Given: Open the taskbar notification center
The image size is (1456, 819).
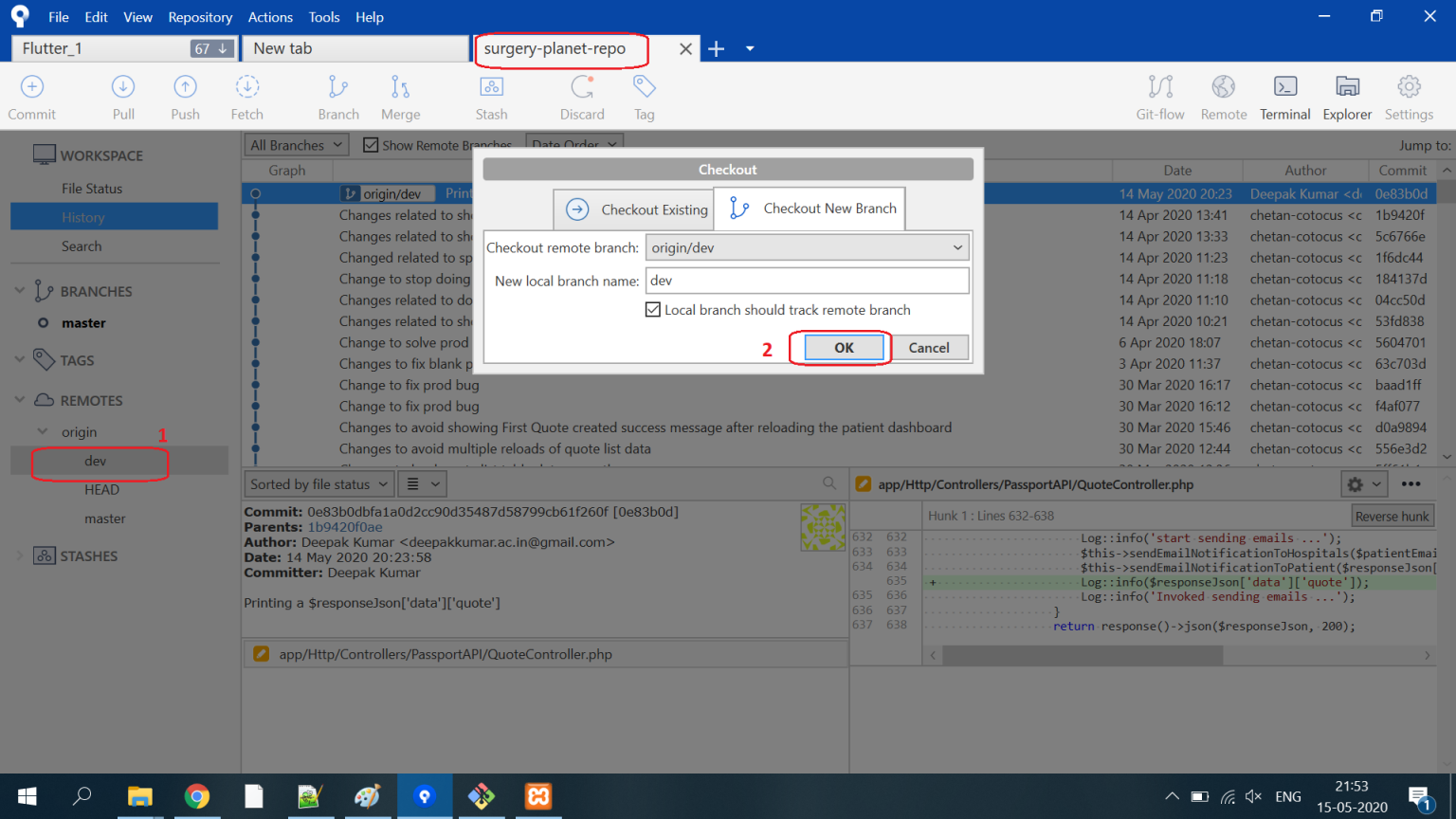Looking at the screenshot, I should pyautogui.click(x=1421, y=798).
